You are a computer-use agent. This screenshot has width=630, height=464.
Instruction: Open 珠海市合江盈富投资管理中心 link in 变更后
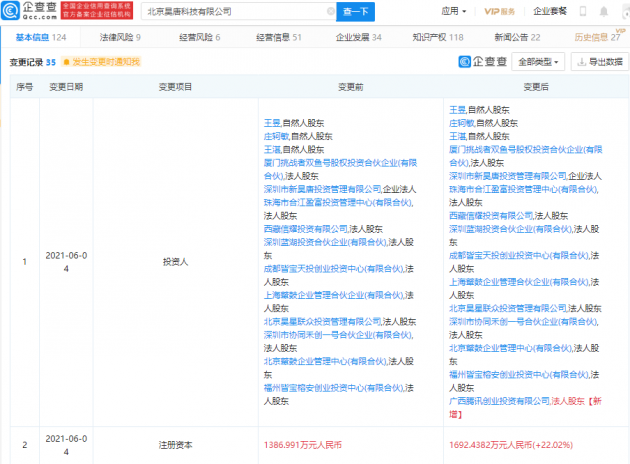click(523, 189)
